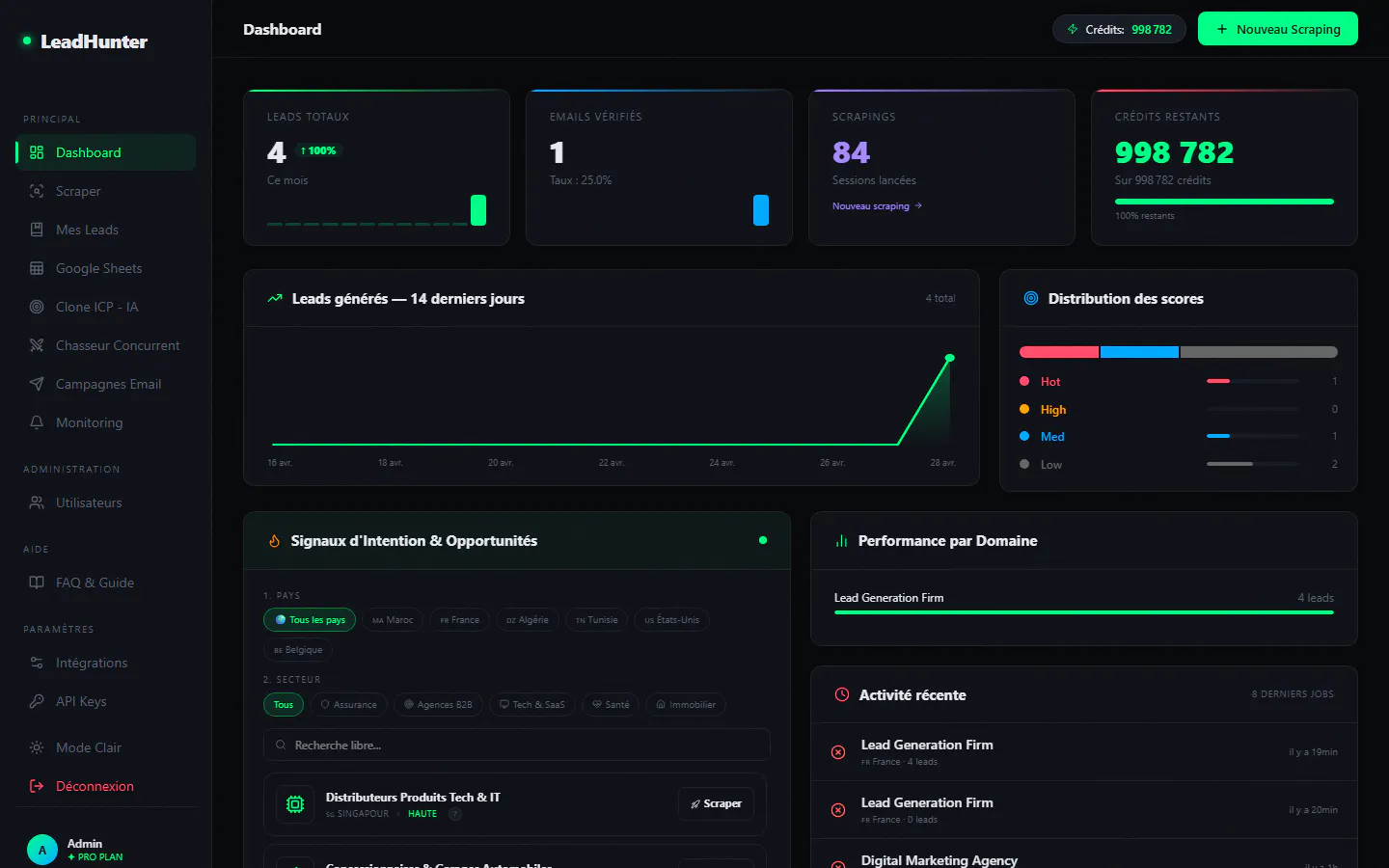1389x868 pixels.
Task: Click Scraper for Distributeurs Produits Tech
Action: (x=717, y=803)
